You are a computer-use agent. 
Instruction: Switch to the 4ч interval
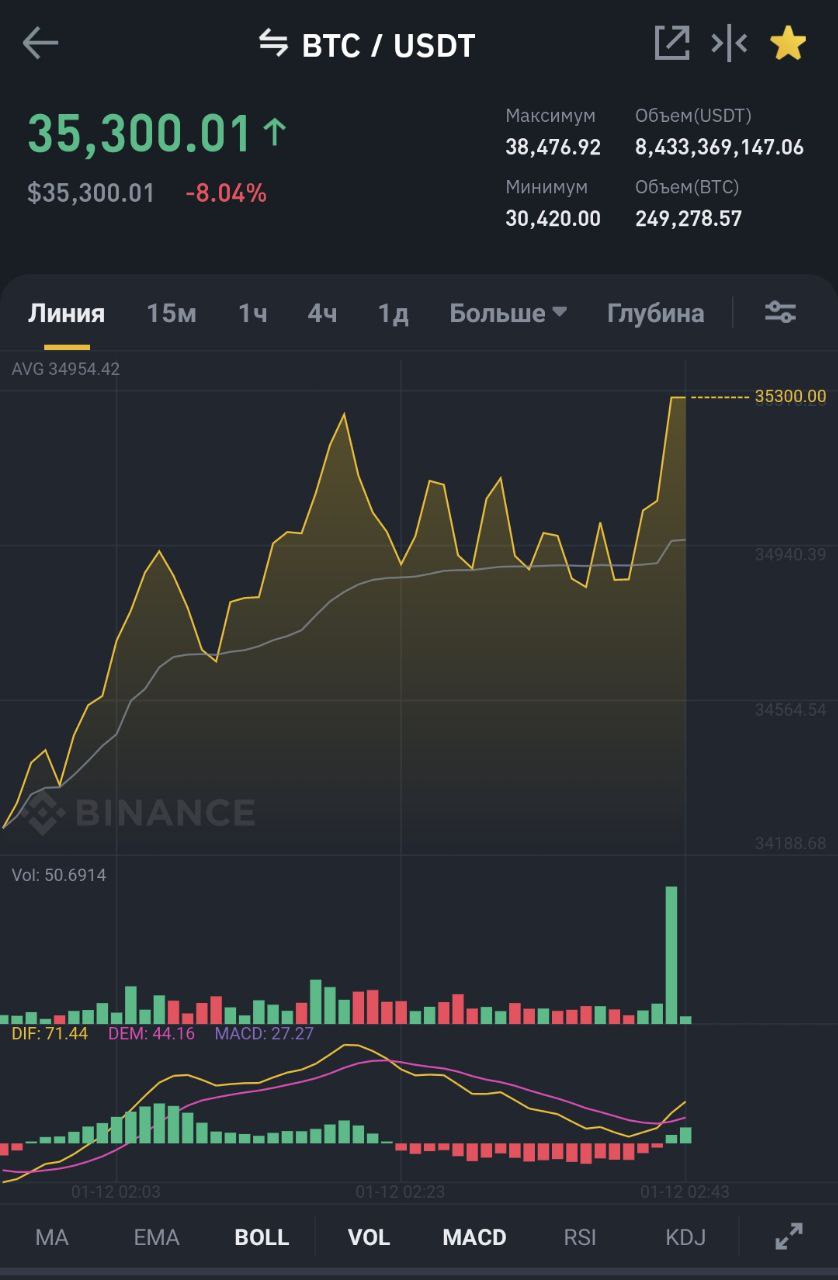(322, 313)
